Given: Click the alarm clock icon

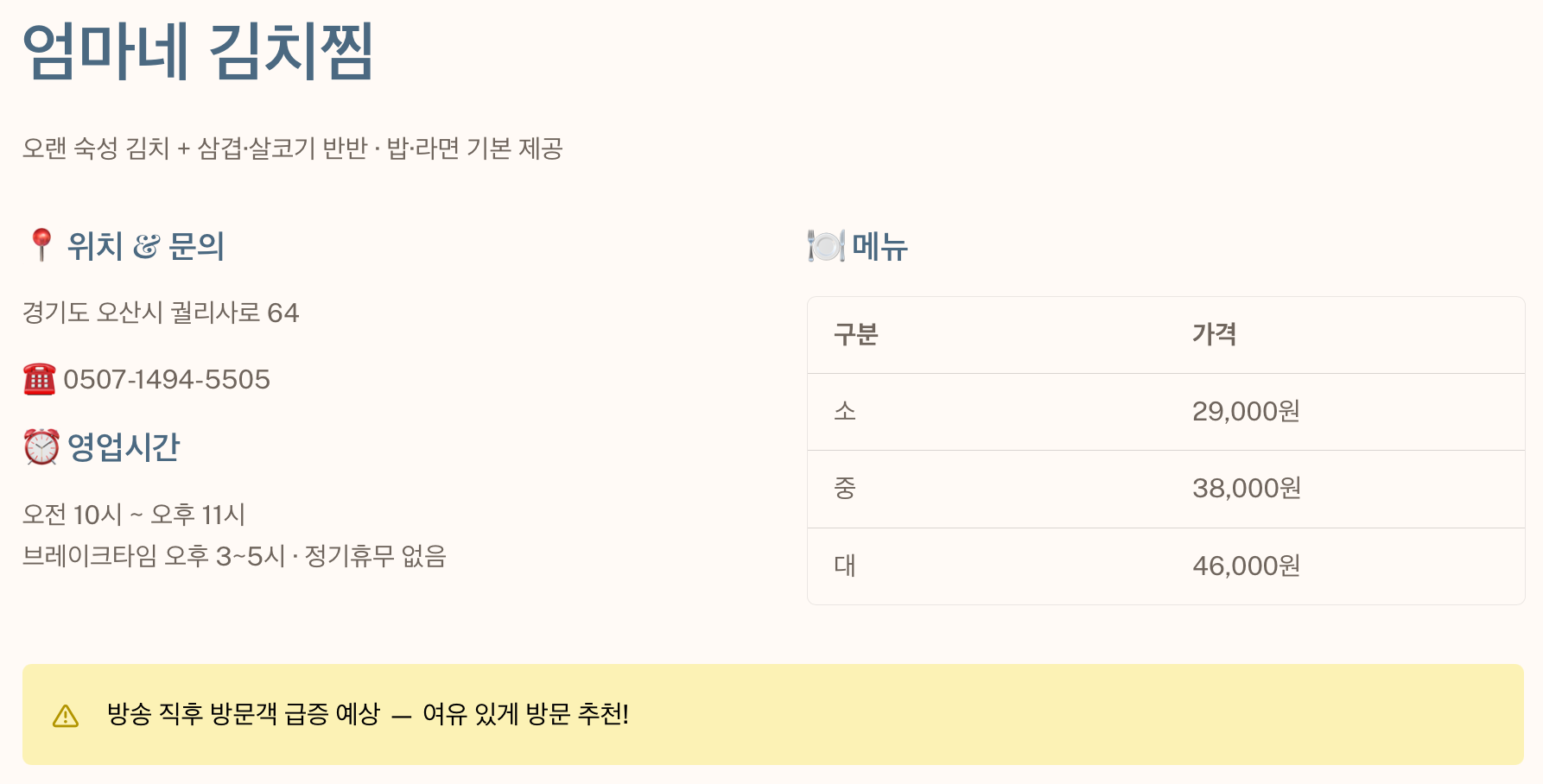Looking at the screenshot, I should [x=41, y=446].
